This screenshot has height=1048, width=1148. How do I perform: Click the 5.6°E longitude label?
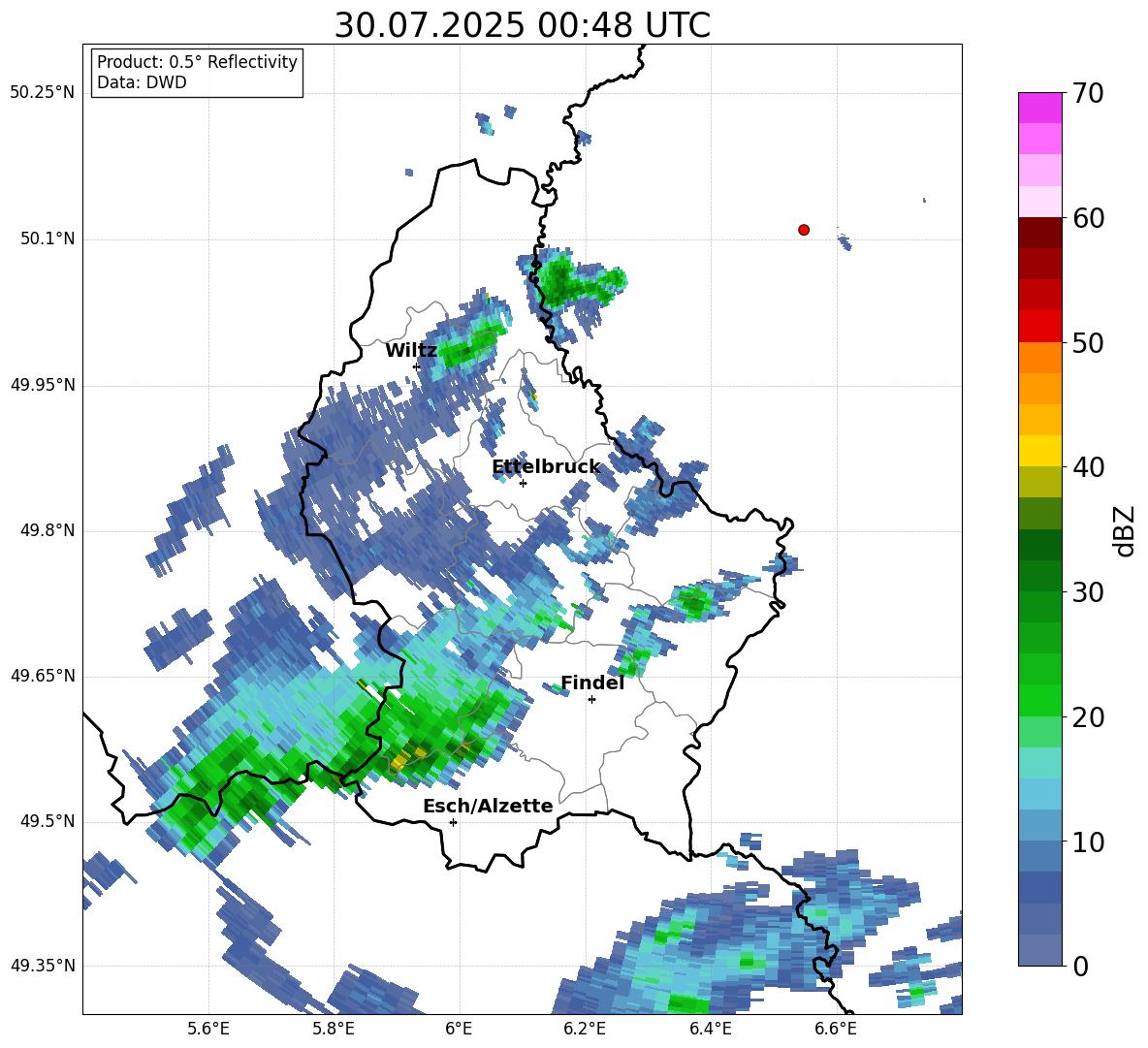pos(208,1029)
